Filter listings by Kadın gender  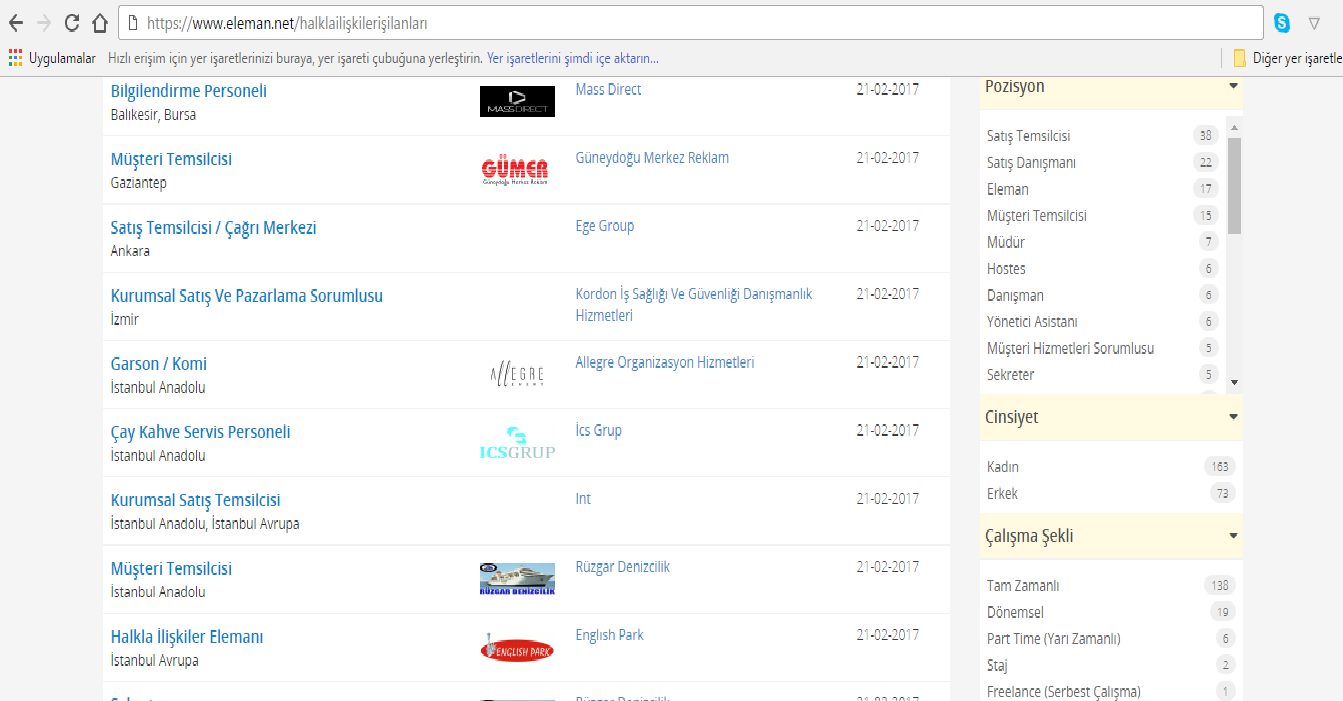1003,467
